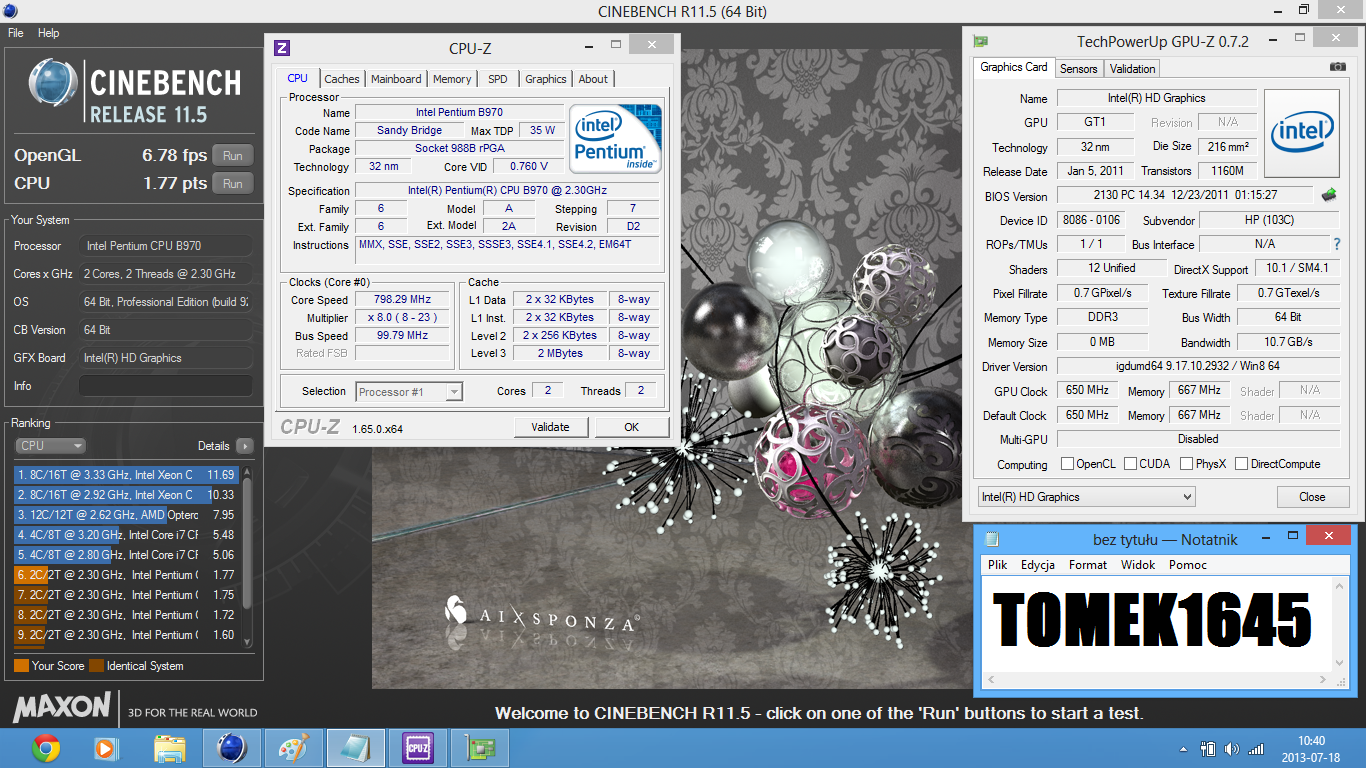
Task: Run the CPU benchmark
Action: pos(233,184)
